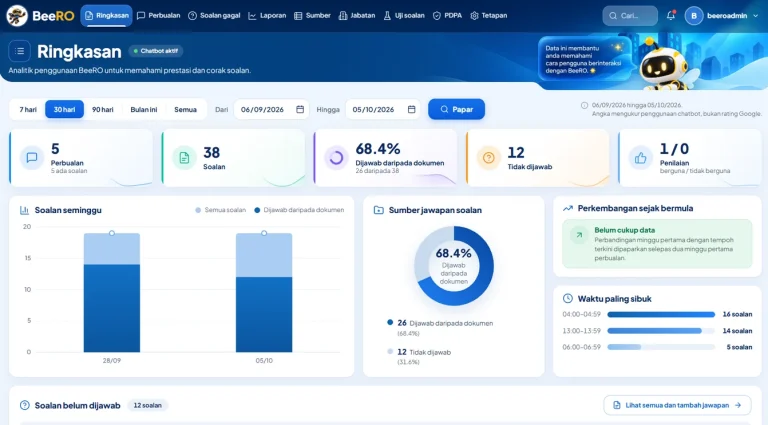This screenshot has width=768, height=425.
Task: Select the 30 hari range
Action: (64, 109)
